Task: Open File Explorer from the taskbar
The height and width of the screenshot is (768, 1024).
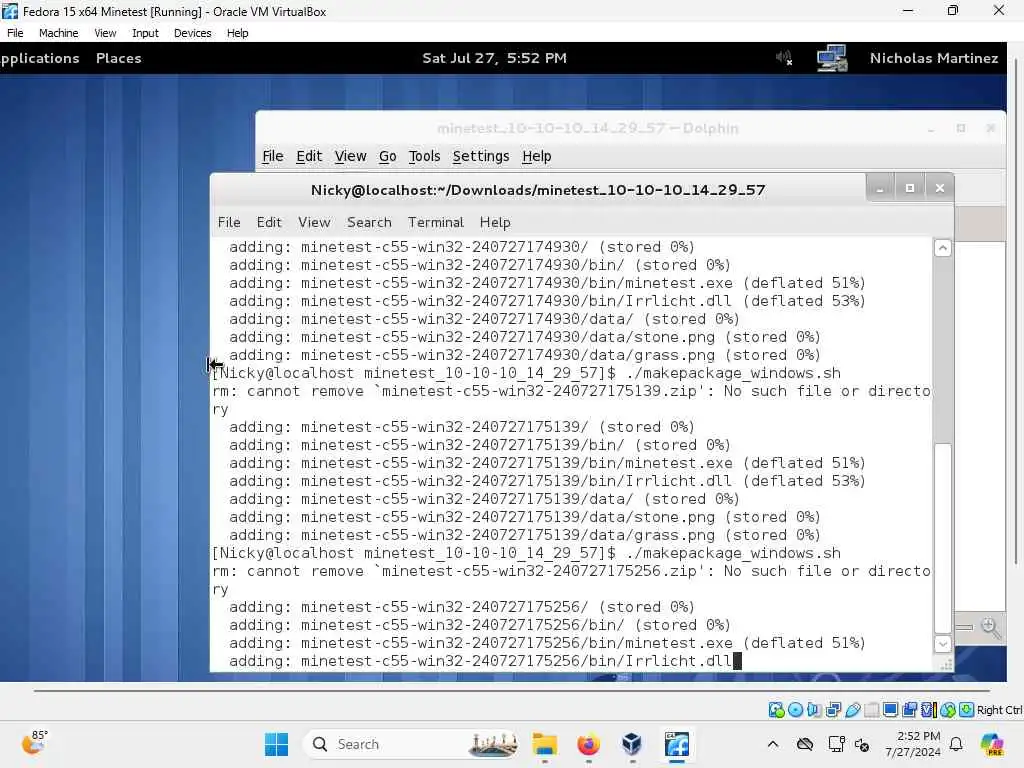Action: tap(545, 744)
